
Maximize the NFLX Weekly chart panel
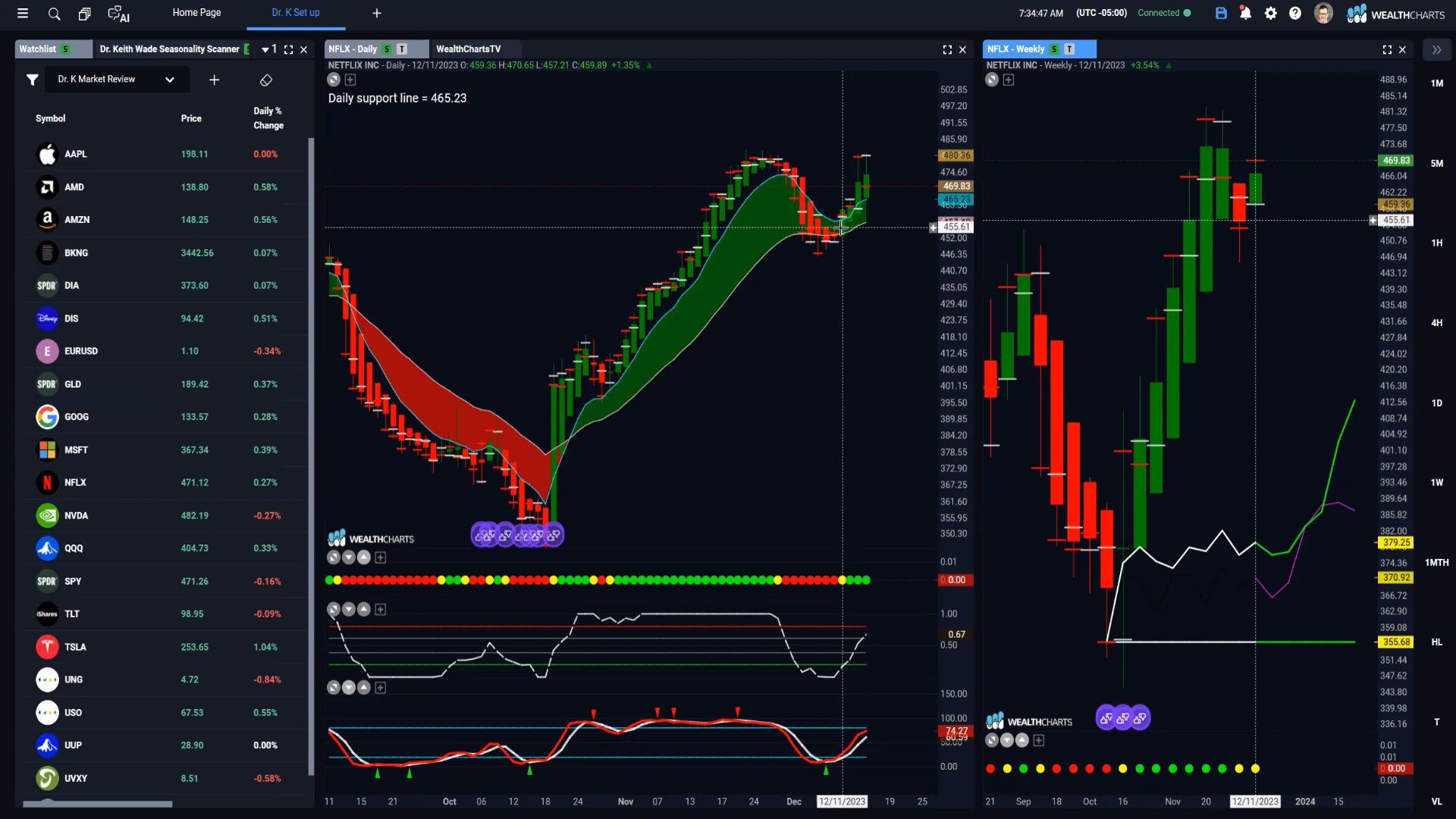[x=1387, y=49]
